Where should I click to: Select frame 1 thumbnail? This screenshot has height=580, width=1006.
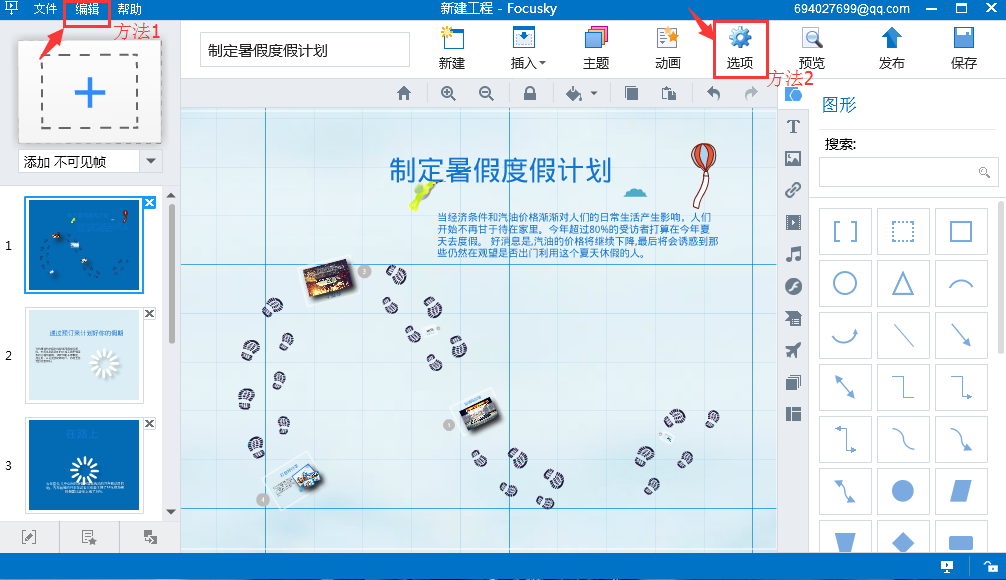[84, 245]
